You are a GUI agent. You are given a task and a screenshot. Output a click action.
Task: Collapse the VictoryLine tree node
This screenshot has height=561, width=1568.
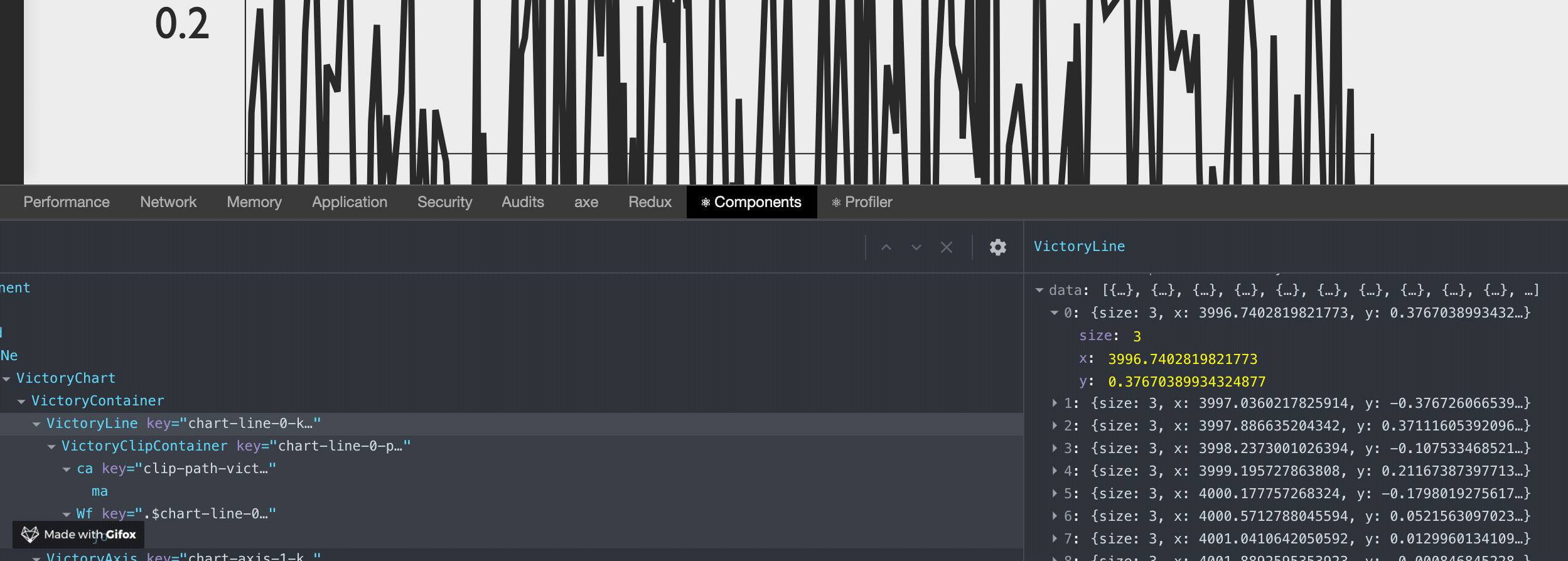(x=36, y=424)
